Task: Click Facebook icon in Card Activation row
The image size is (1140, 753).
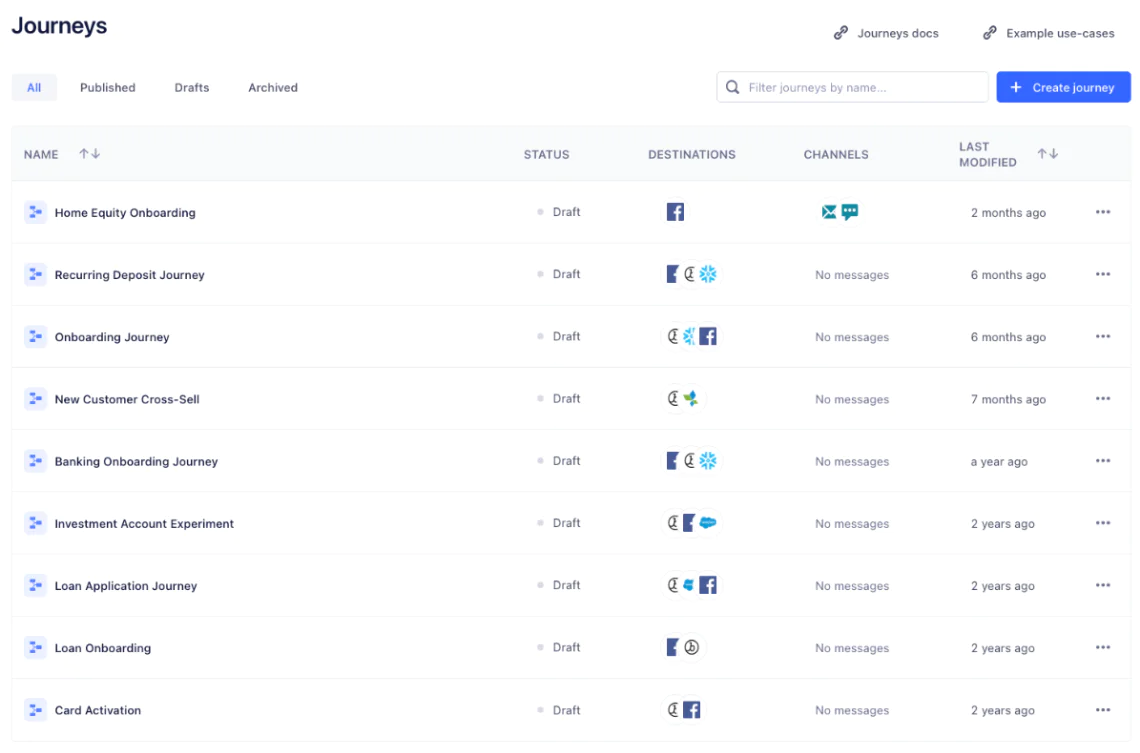Action: [x=692, y=710]
